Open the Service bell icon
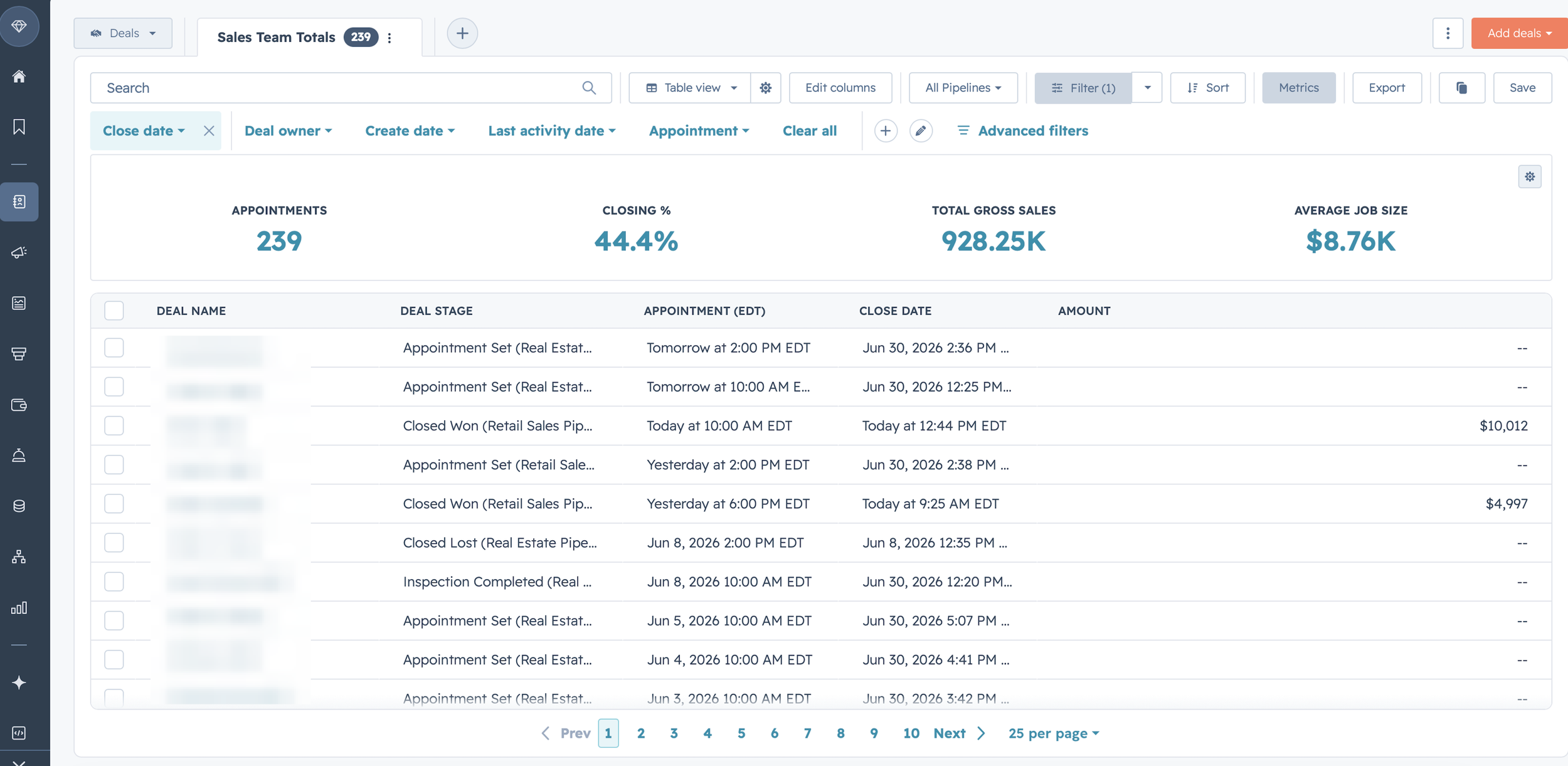 pos(19,455)
